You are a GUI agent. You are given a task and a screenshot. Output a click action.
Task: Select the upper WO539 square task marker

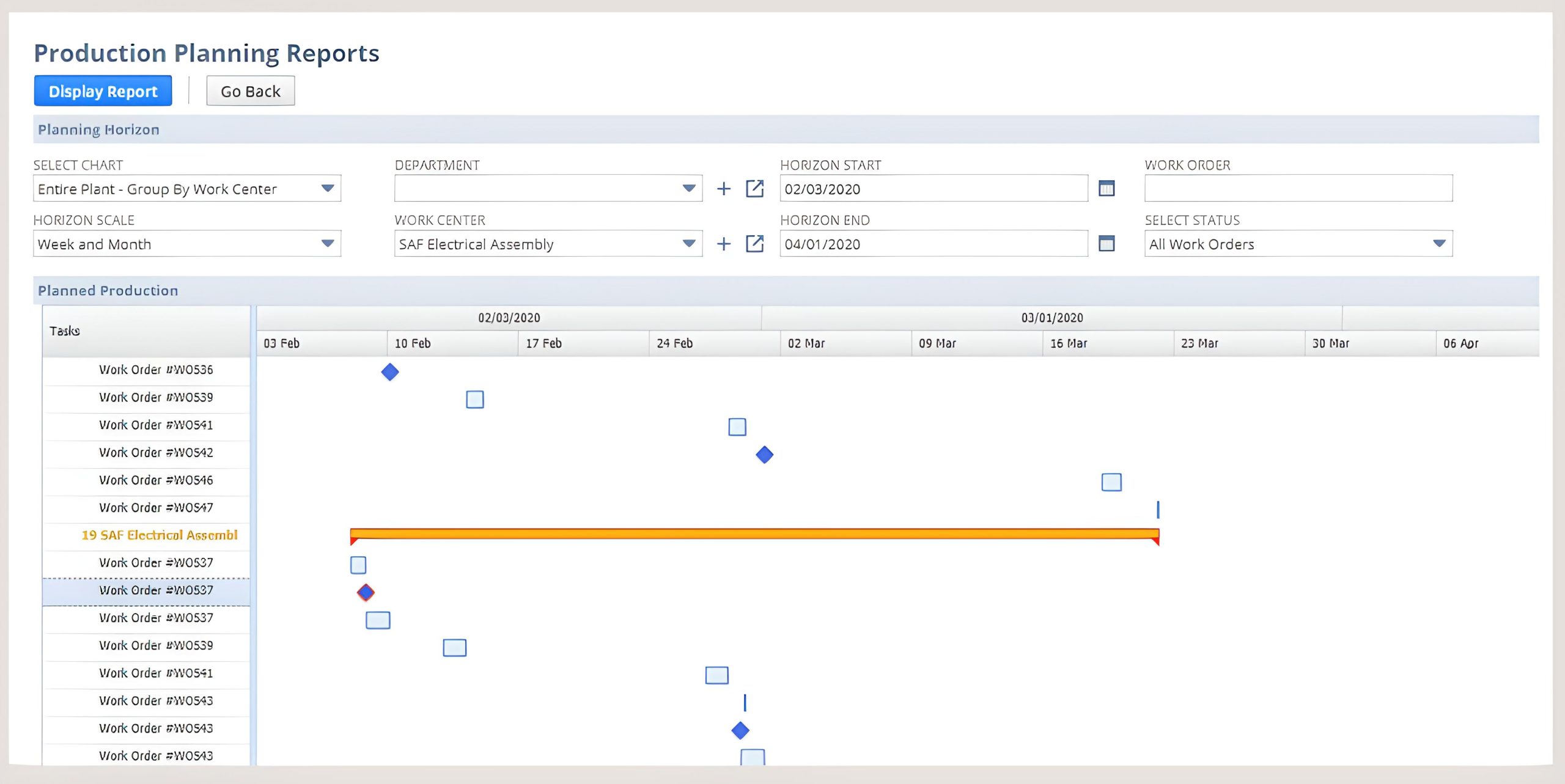pyautogui.click(x=475, y=399)
